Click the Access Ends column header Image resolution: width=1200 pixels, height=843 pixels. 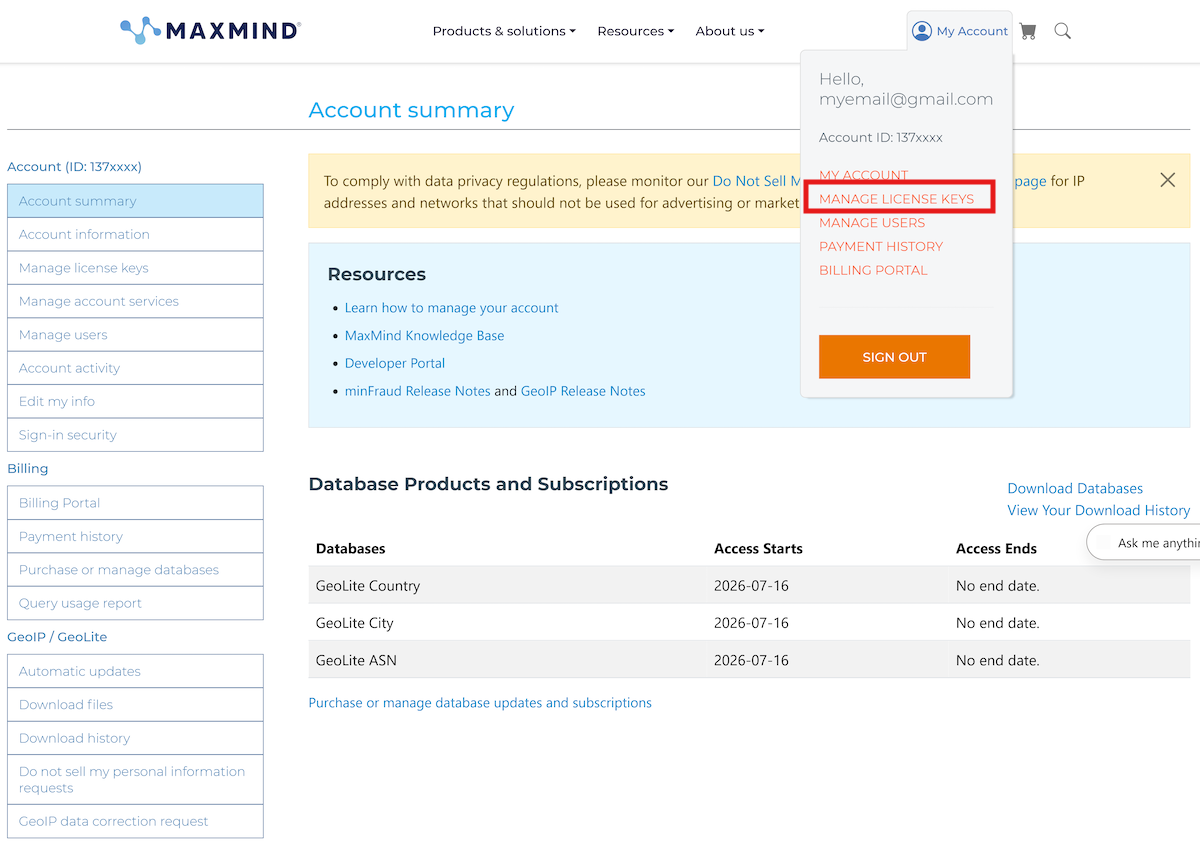click(x=996, y=548)
